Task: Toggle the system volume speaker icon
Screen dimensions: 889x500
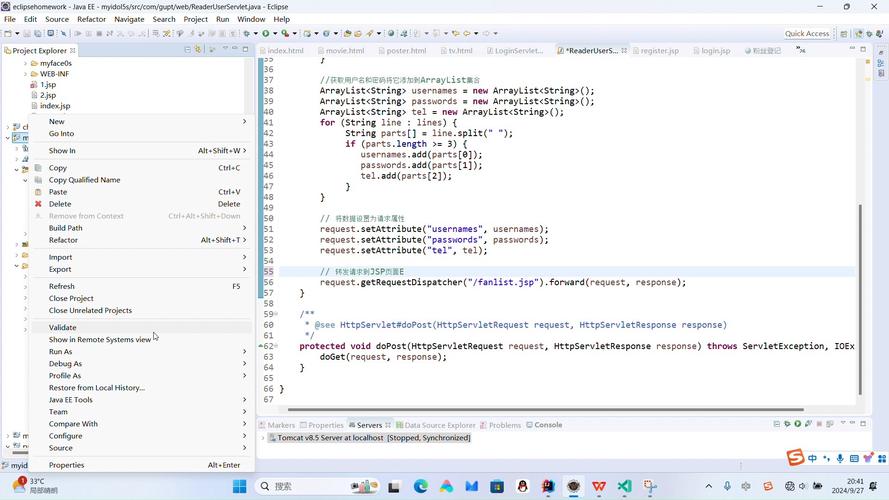Action: coord(802,486)
